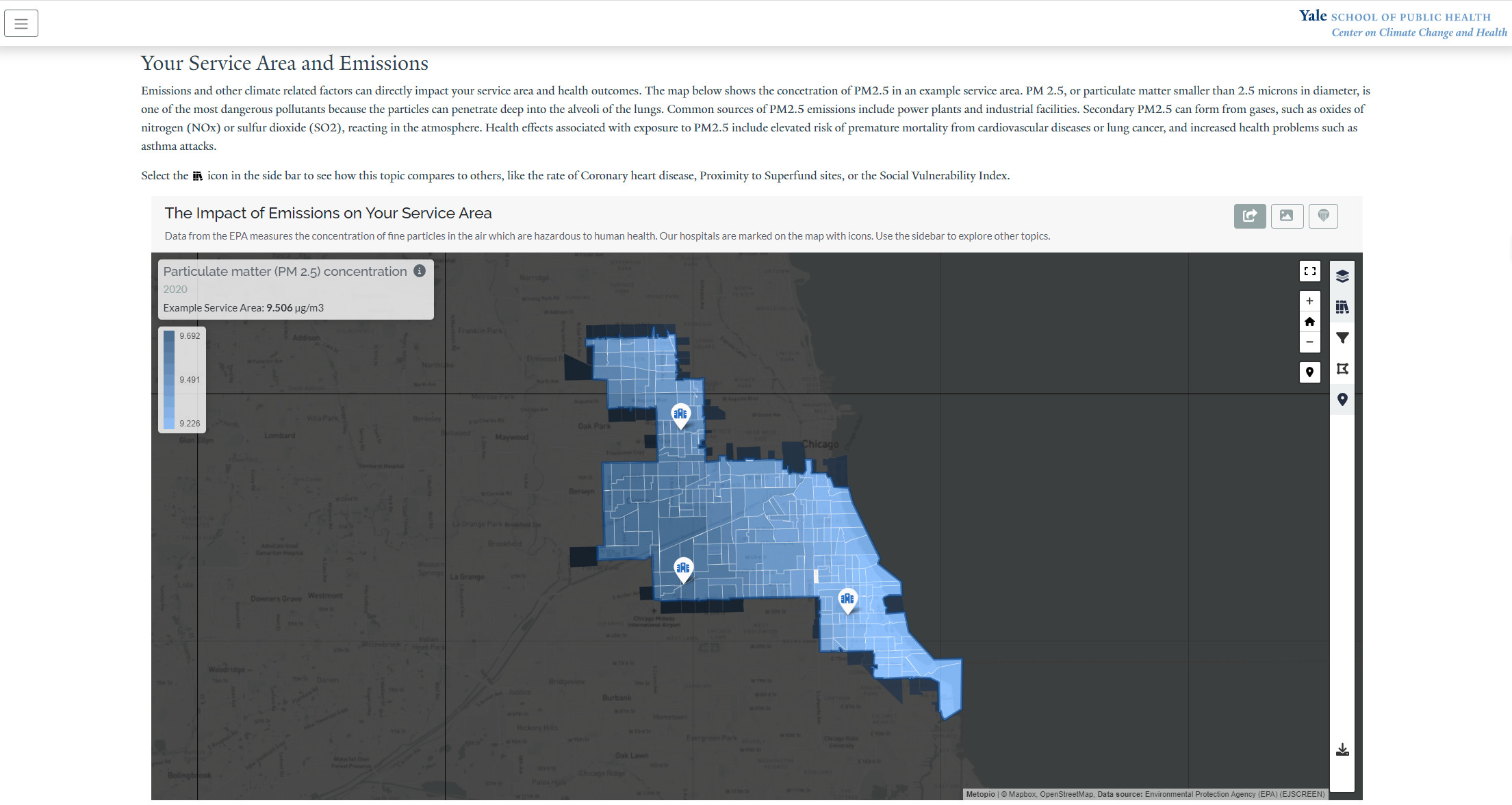Click the pillar institution icon button

click(x=1322, y=216)
